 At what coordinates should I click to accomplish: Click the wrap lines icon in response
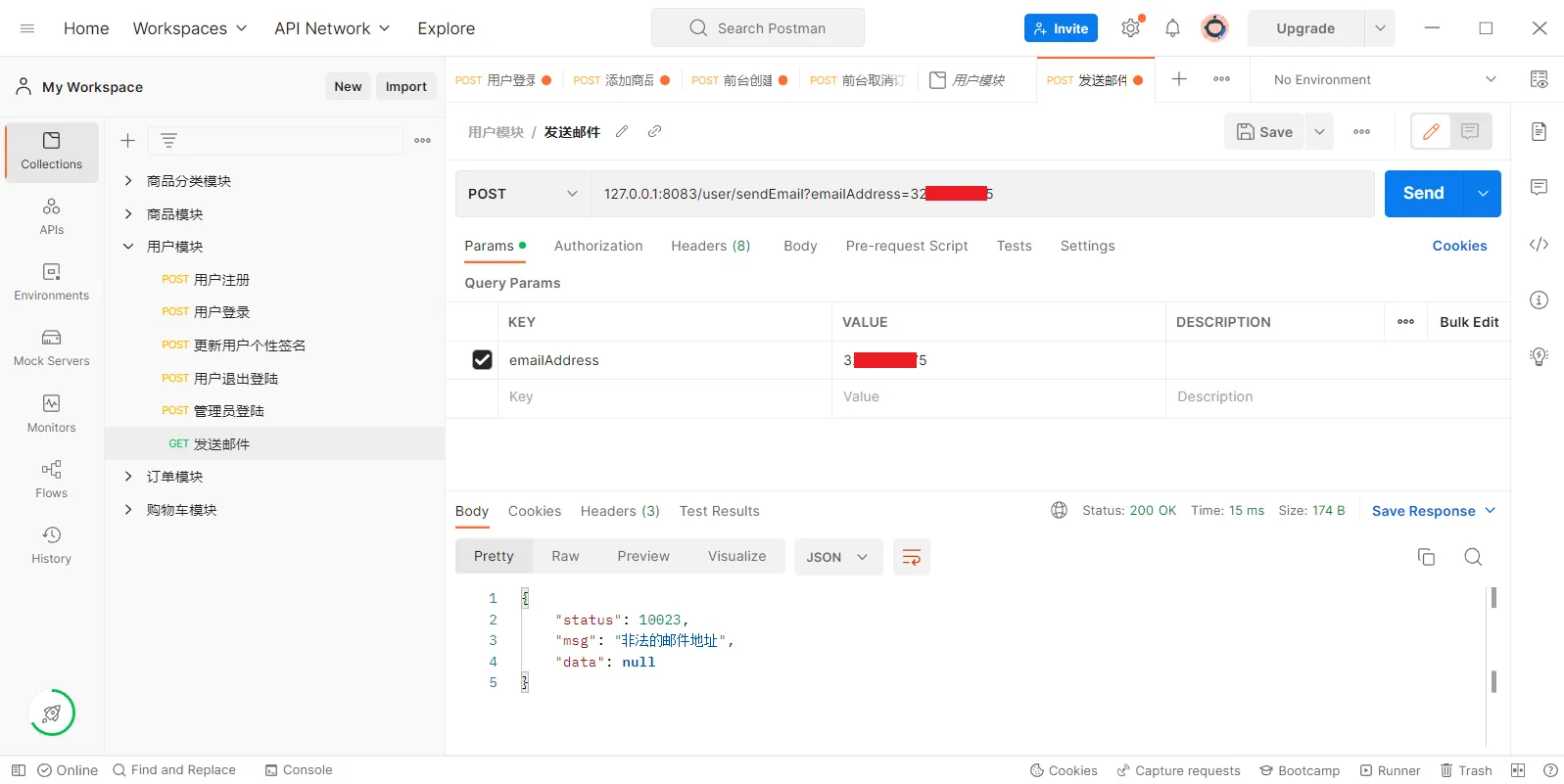pyautogui.click(x=911, y=557)
